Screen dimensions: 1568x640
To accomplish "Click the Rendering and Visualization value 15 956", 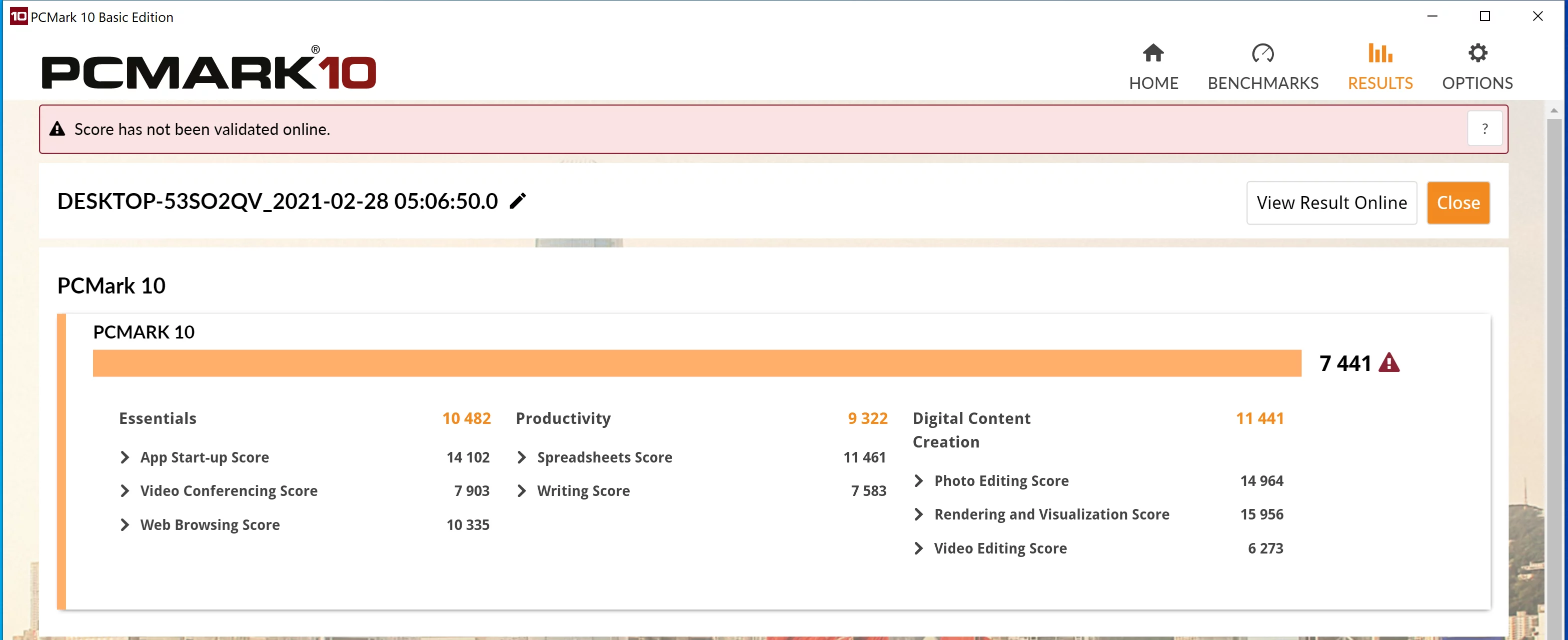I will pyautogui.click(x=1262, y=514).
